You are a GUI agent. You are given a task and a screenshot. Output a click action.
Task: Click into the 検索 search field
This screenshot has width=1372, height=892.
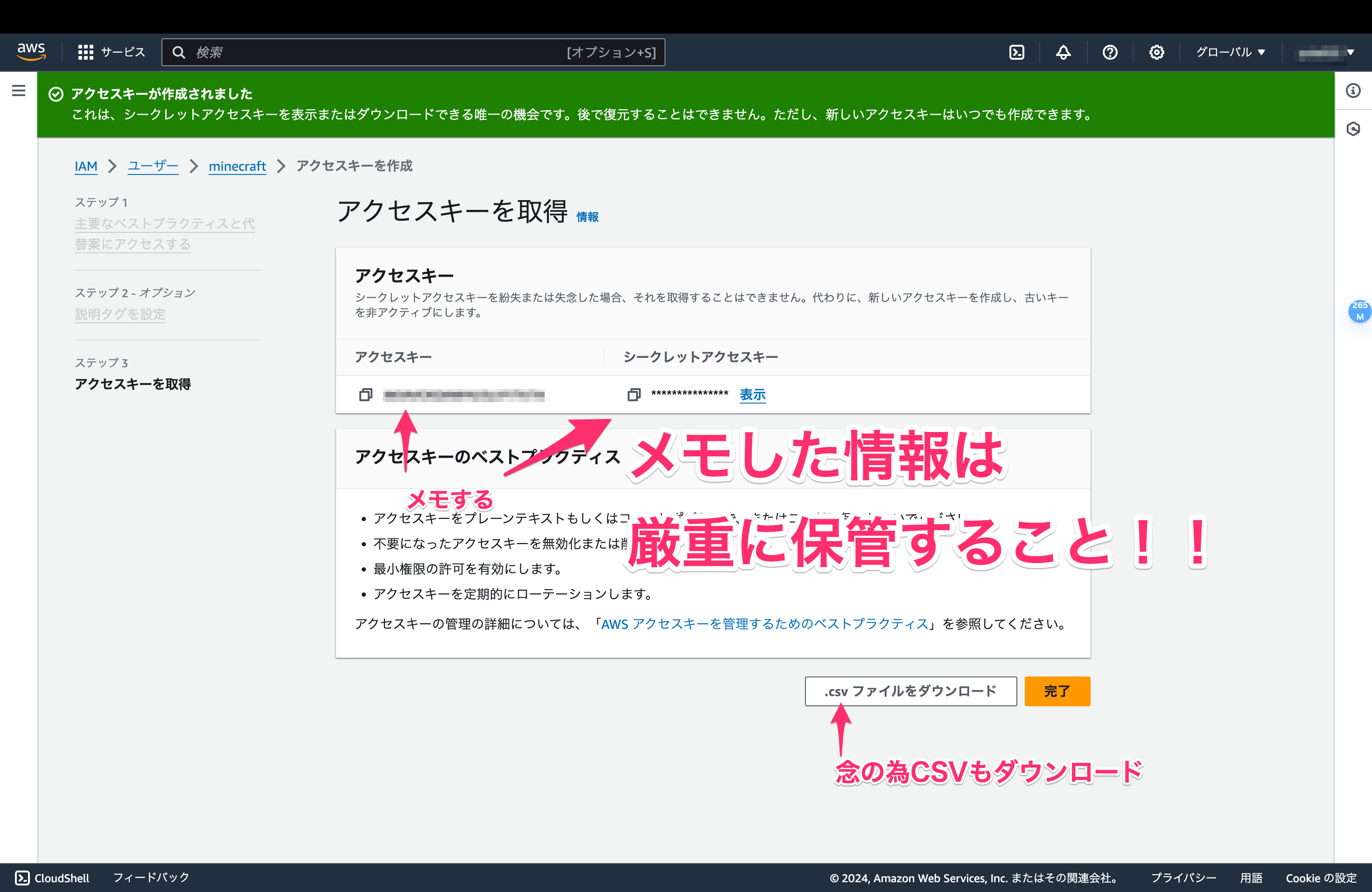[404, 52]
